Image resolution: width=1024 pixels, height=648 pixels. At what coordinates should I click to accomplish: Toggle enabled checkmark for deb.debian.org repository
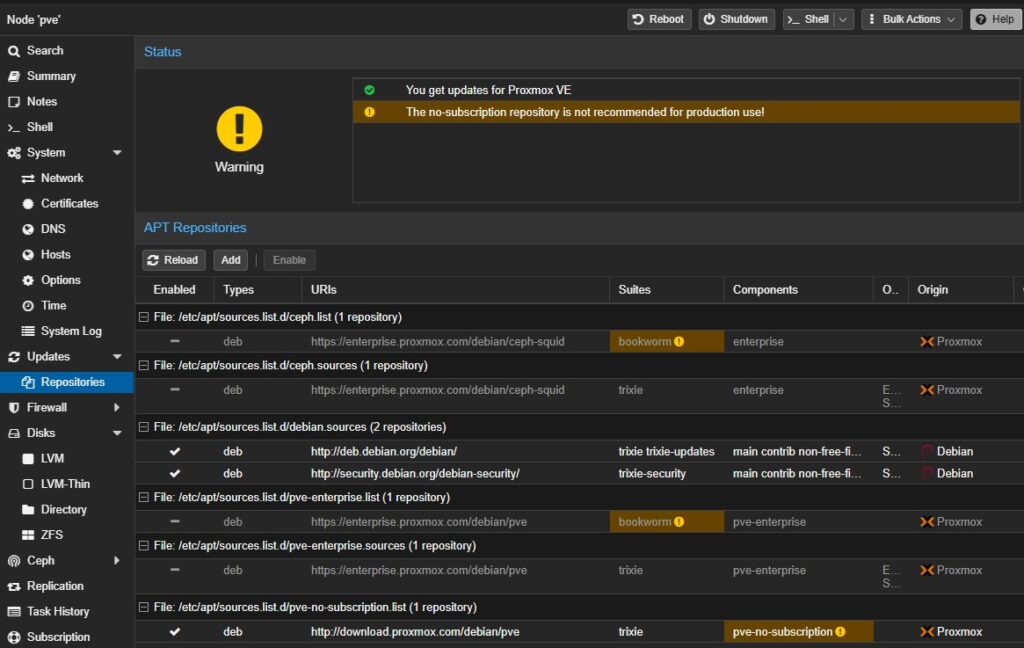(x=175, y=451)
